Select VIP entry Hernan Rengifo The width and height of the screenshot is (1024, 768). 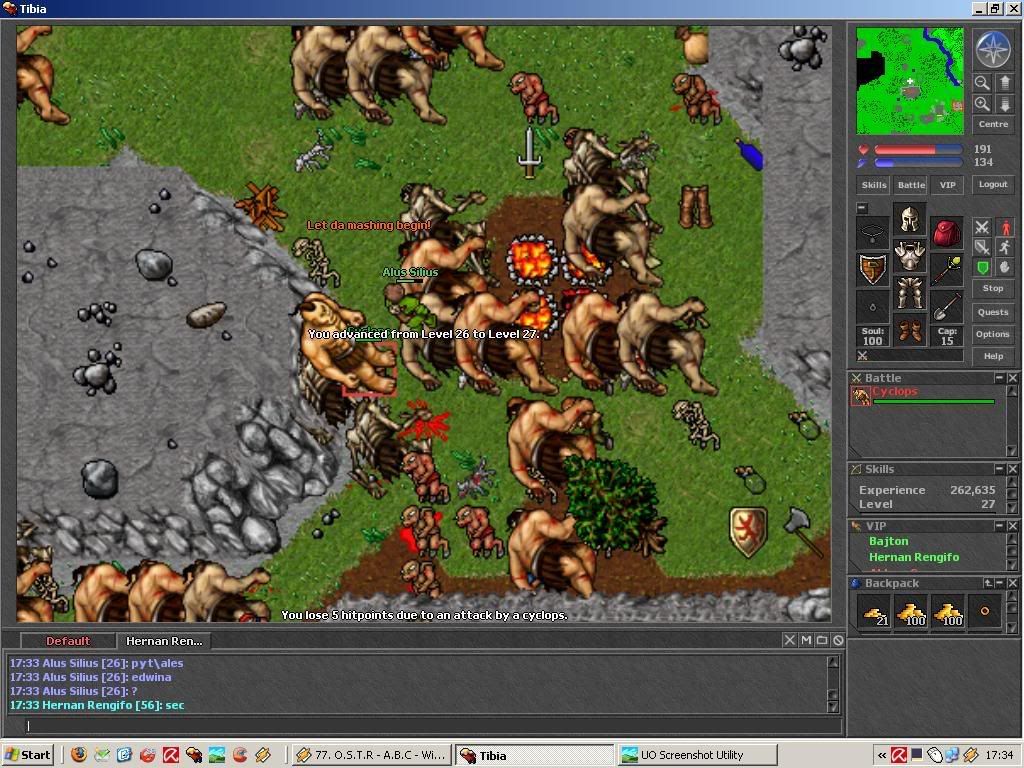tap(914, 557)
